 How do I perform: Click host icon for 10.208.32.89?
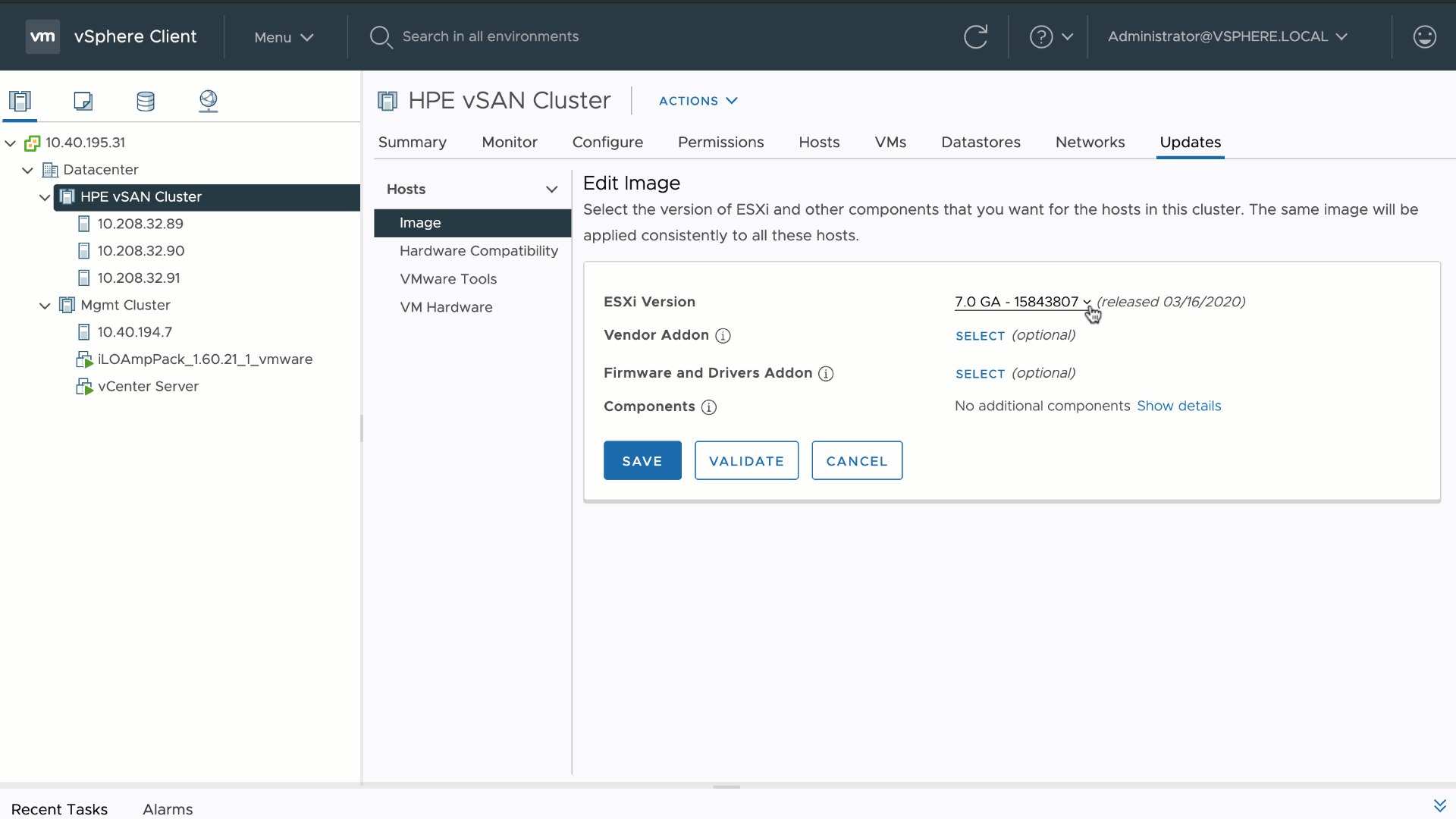[84, 224]
